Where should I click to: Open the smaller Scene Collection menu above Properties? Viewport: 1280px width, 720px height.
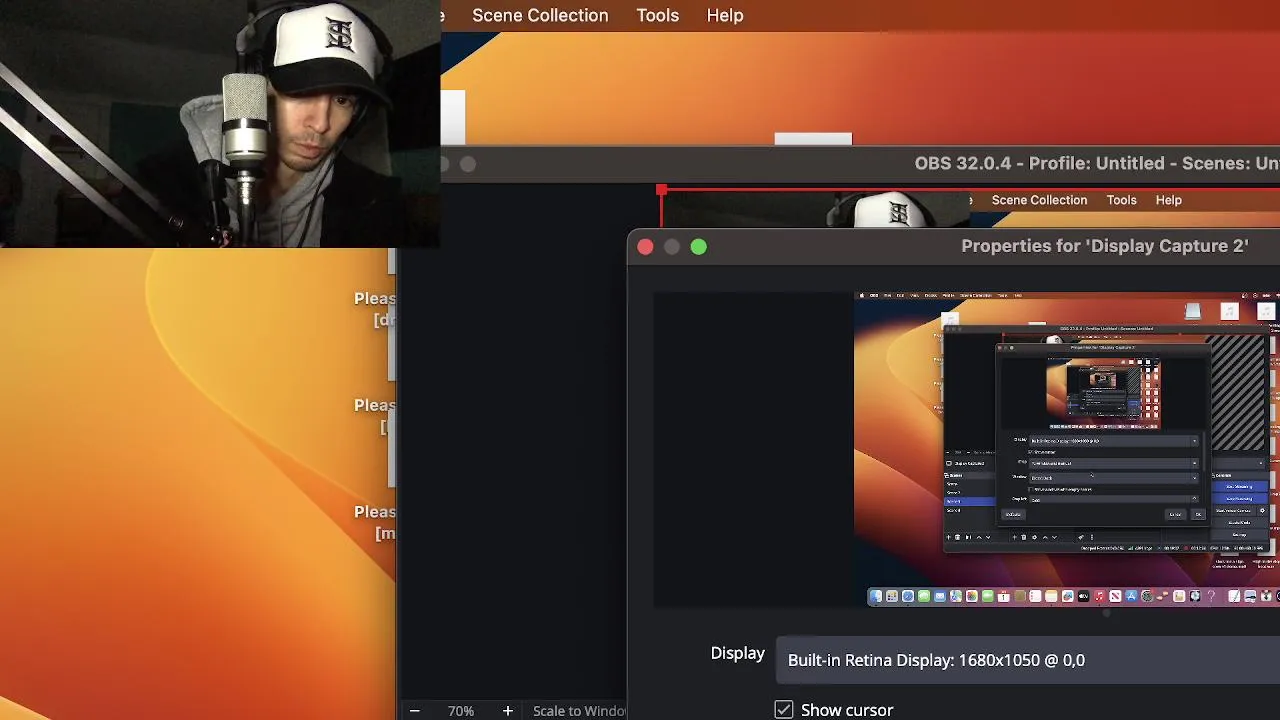click(x=1039, y=200)
